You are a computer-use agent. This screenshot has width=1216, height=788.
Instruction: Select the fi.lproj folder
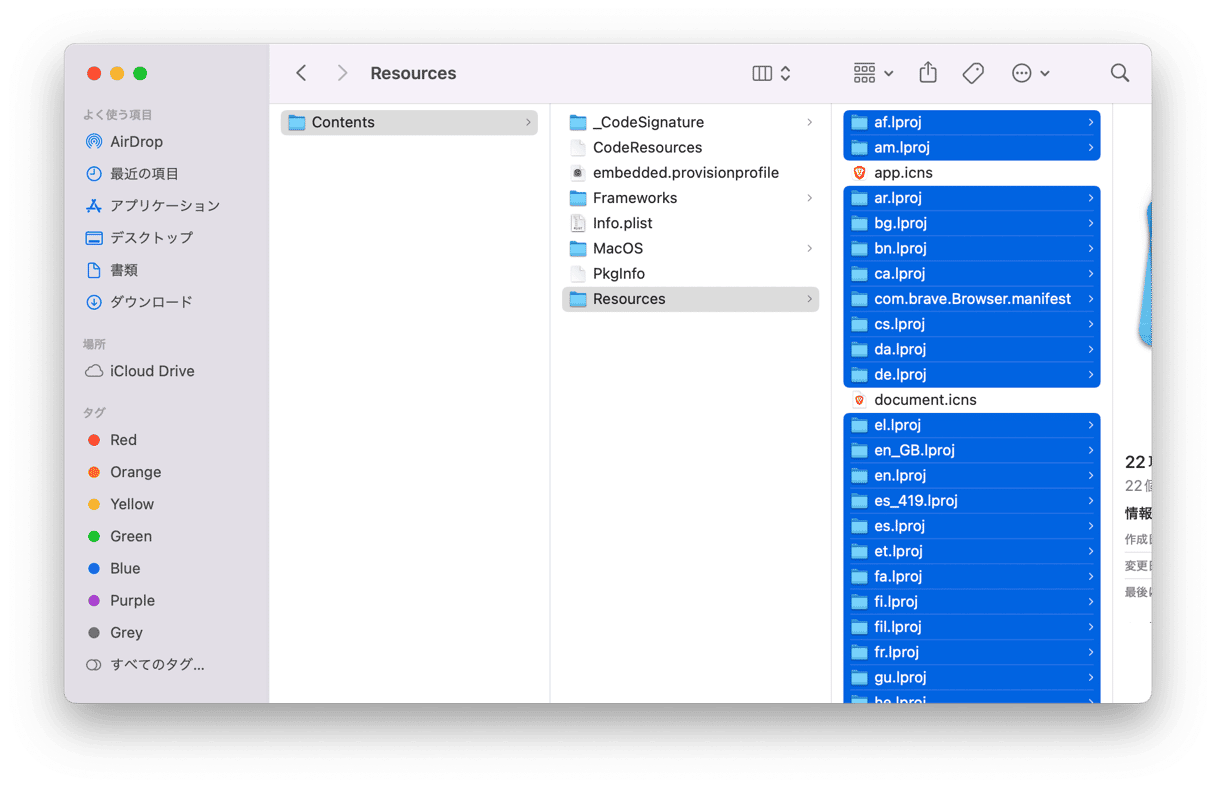pyautogui.click(x=972, y=602)
